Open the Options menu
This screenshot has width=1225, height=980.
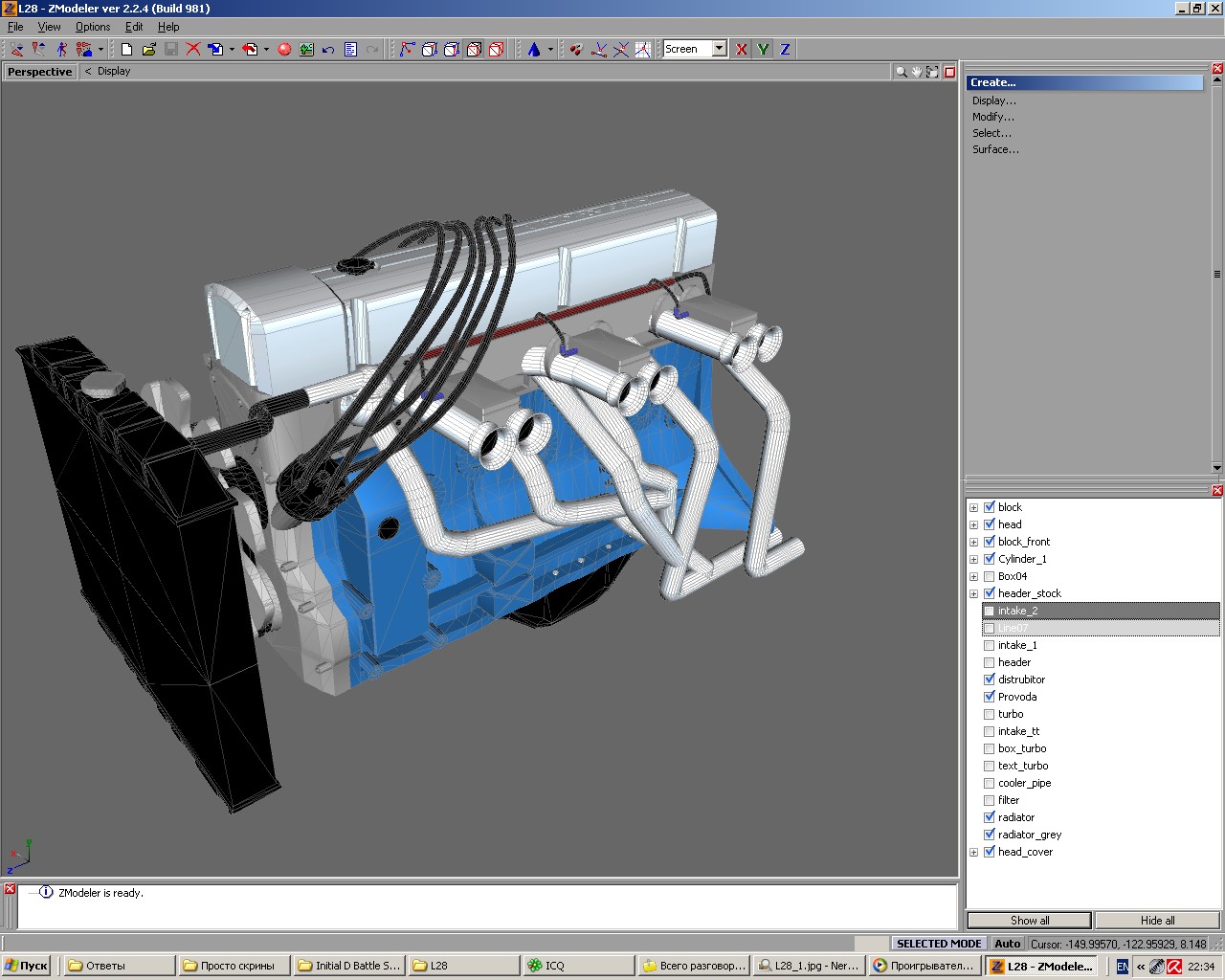[93, 27]
